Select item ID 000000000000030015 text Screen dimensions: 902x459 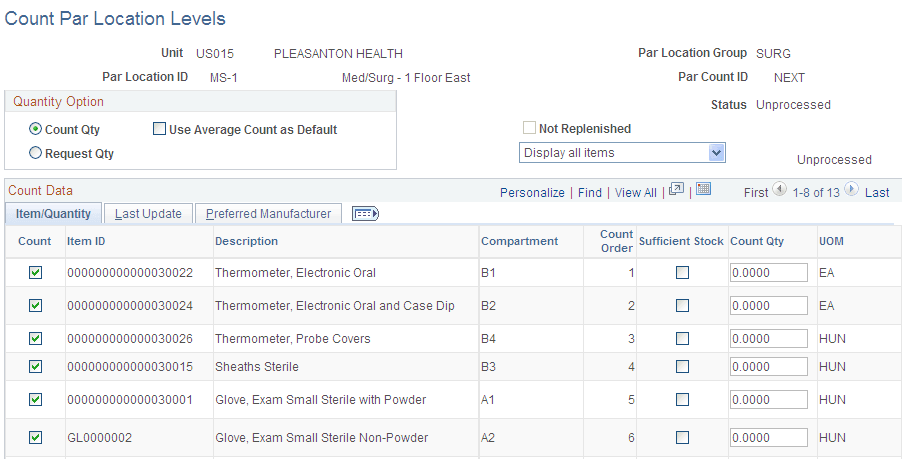click(x=130, y=366)
